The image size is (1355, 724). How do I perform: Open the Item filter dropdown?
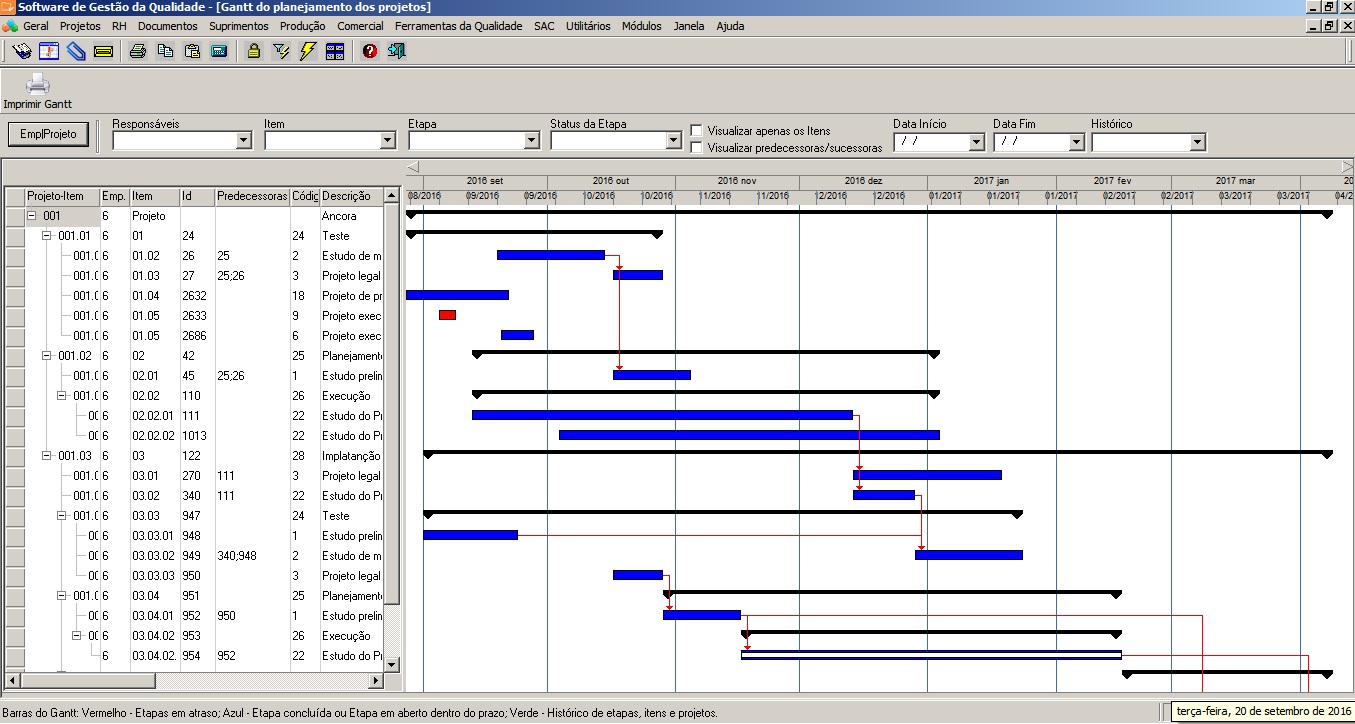(x=388, y=142)
